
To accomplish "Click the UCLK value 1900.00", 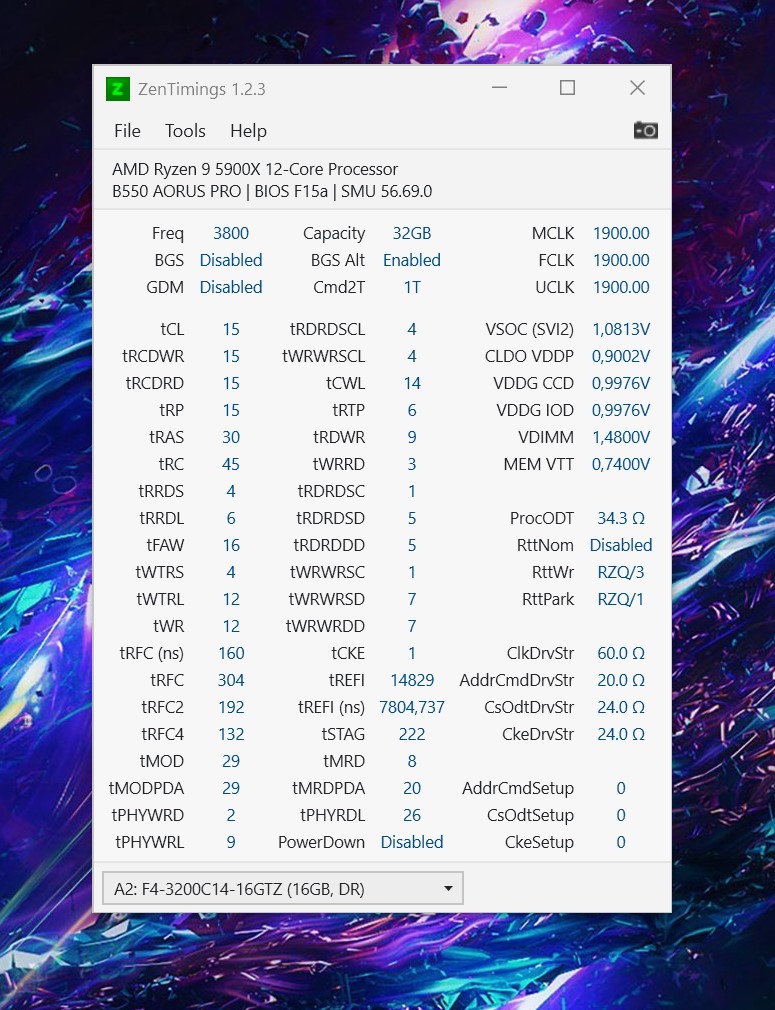I will 621,287.
